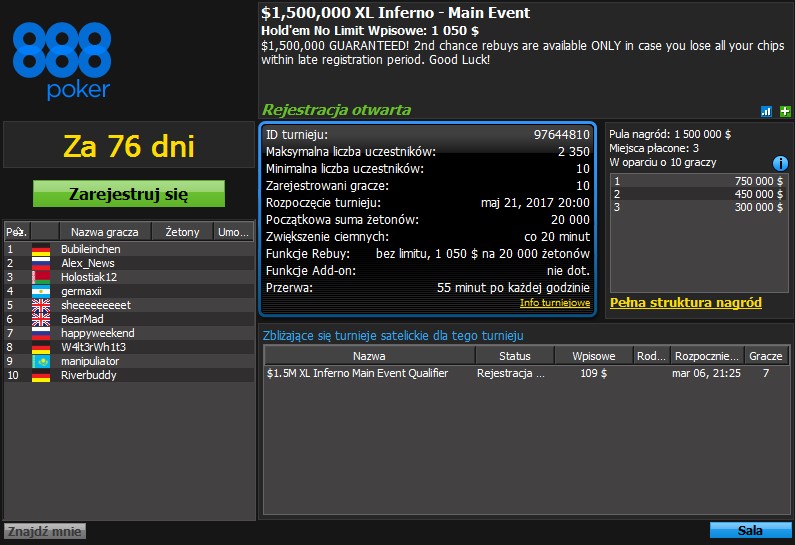Open the blue prize pool info icon

coord(781,163)
